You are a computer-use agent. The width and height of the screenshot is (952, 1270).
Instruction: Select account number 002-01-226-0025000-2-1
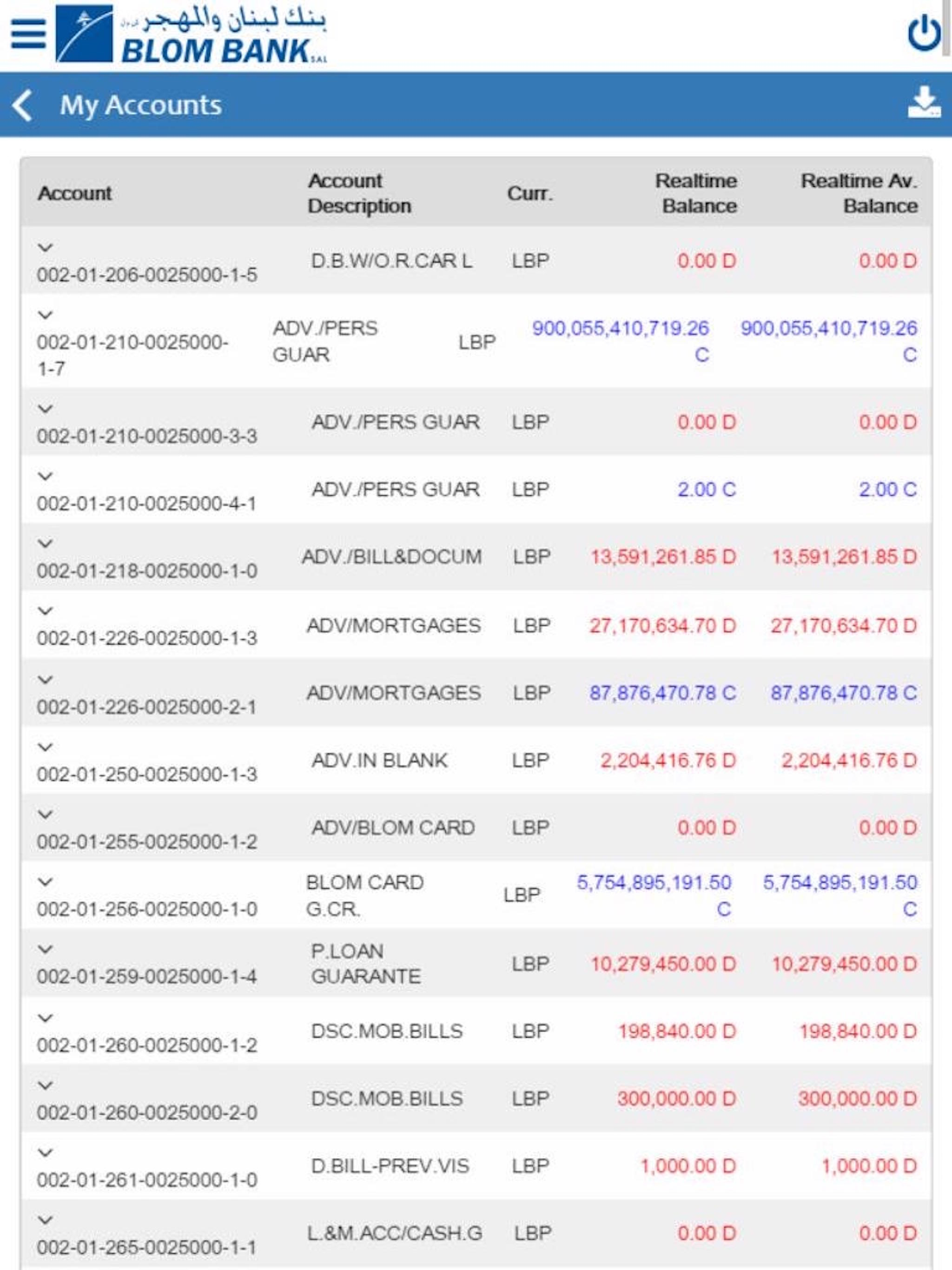click(x=146, y=707)
